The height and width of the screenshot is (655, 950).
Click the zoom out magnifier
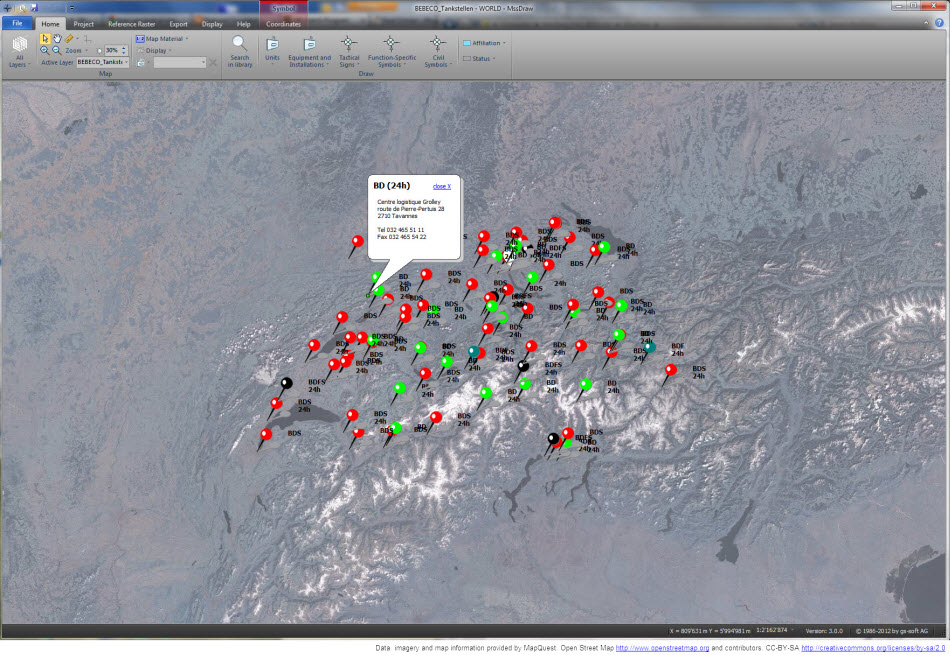pos(57,50)
